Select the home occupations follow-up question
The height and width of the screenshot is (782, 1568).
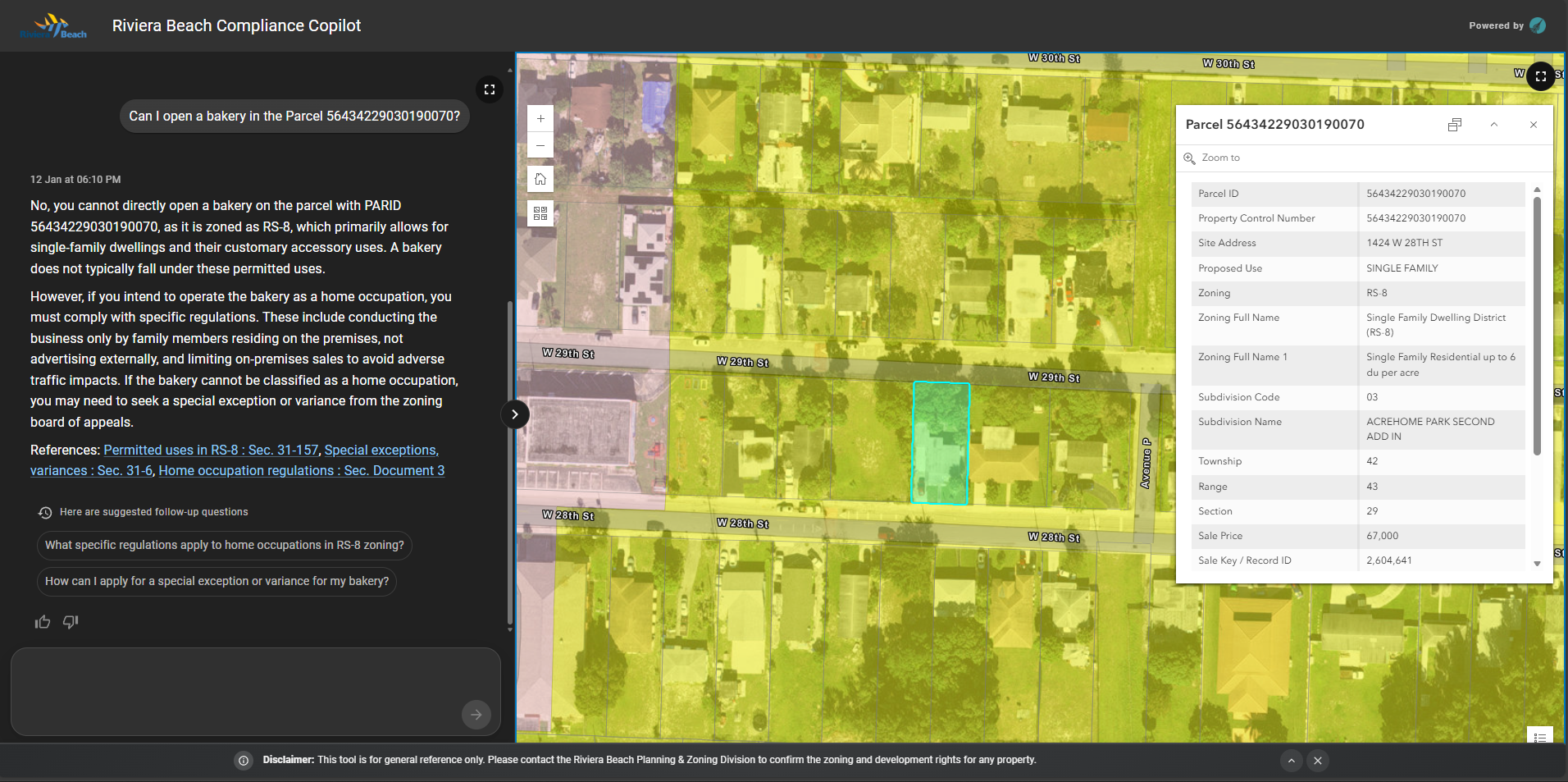(224, 545)
